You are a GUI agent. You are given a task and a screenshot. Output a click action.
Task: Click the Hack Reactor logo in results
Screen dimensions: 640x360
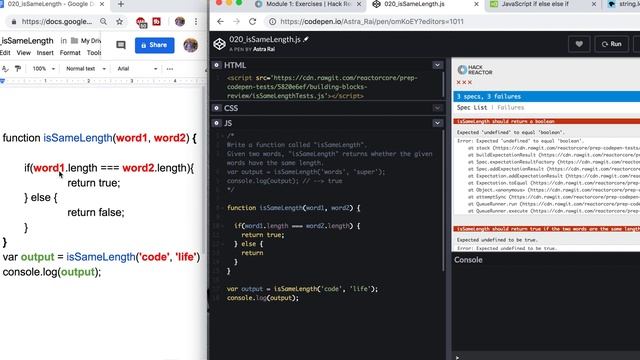click(475, 70)
